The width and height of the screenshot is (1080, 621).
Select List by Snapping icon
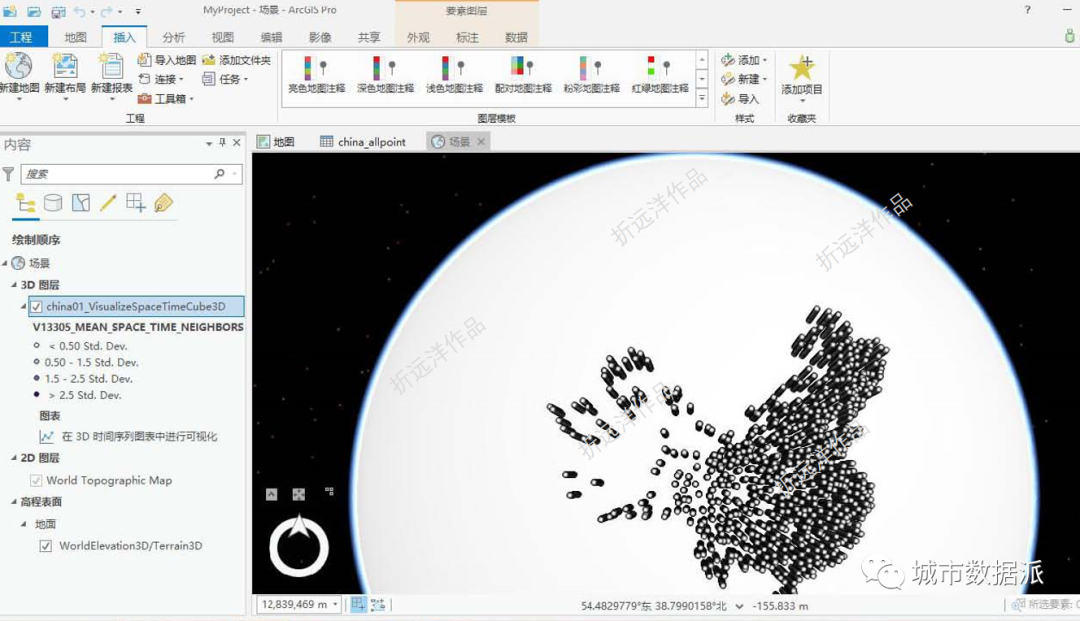[x=136, y=203]
